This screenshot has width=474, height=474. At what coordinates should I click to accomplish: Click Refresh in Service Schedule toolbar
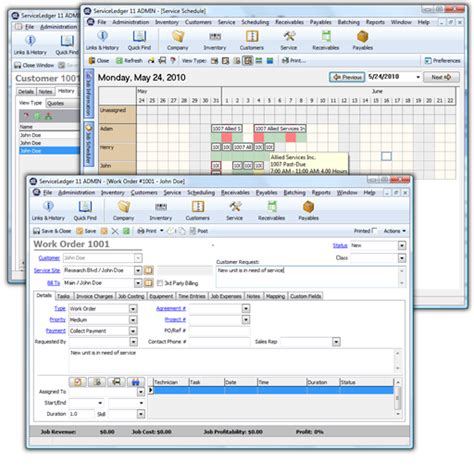pos(129,61)
